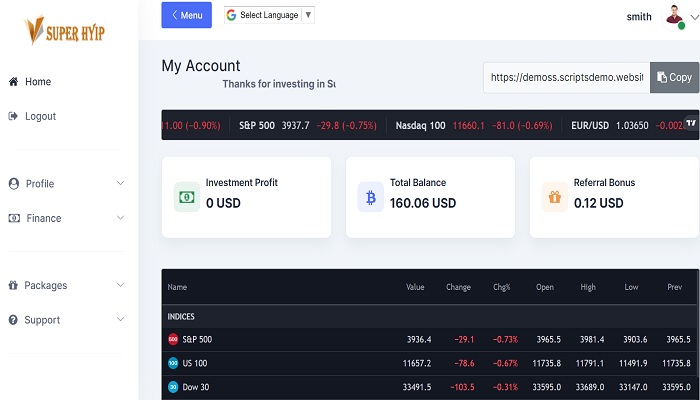
Task: Click the Dow 30 badge icon
Action: point(173,387)
